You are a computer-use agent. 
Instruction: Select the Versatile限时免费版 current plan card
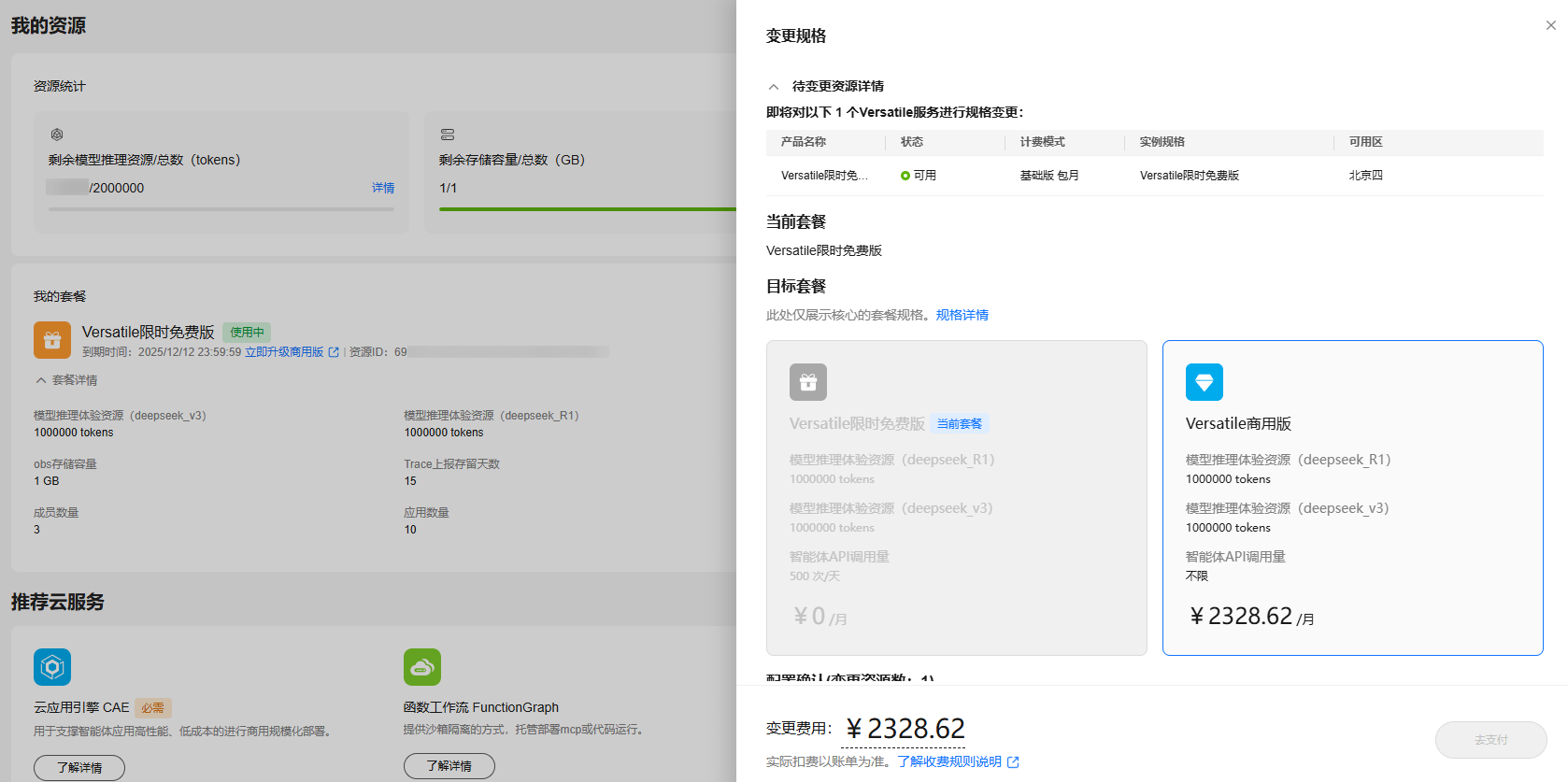pos(956,498)
